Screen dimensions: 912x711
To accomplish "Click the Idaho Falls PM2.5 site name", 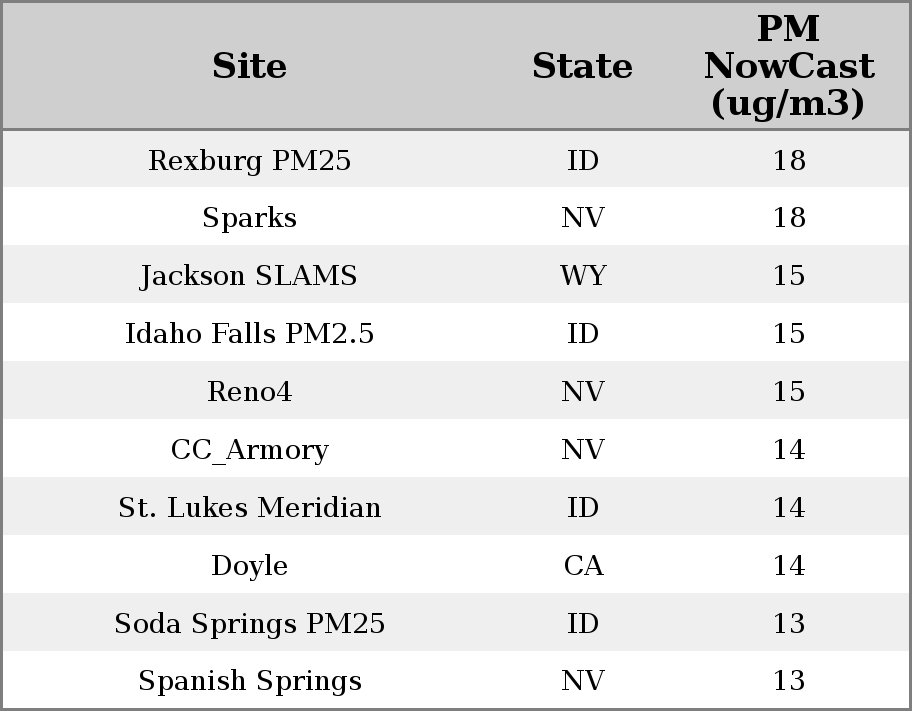I will (250, 334).
